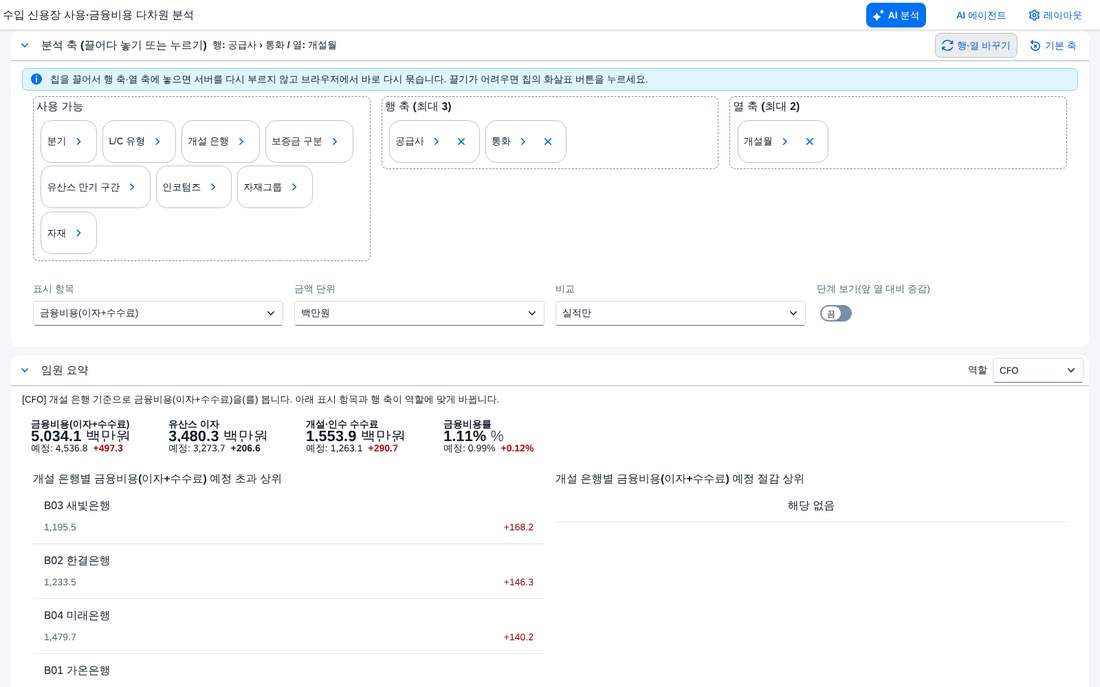Click arrow on the 자재그룹 chip
Image resolution: width=1100 pixels, height=687 pixels.
295,187
